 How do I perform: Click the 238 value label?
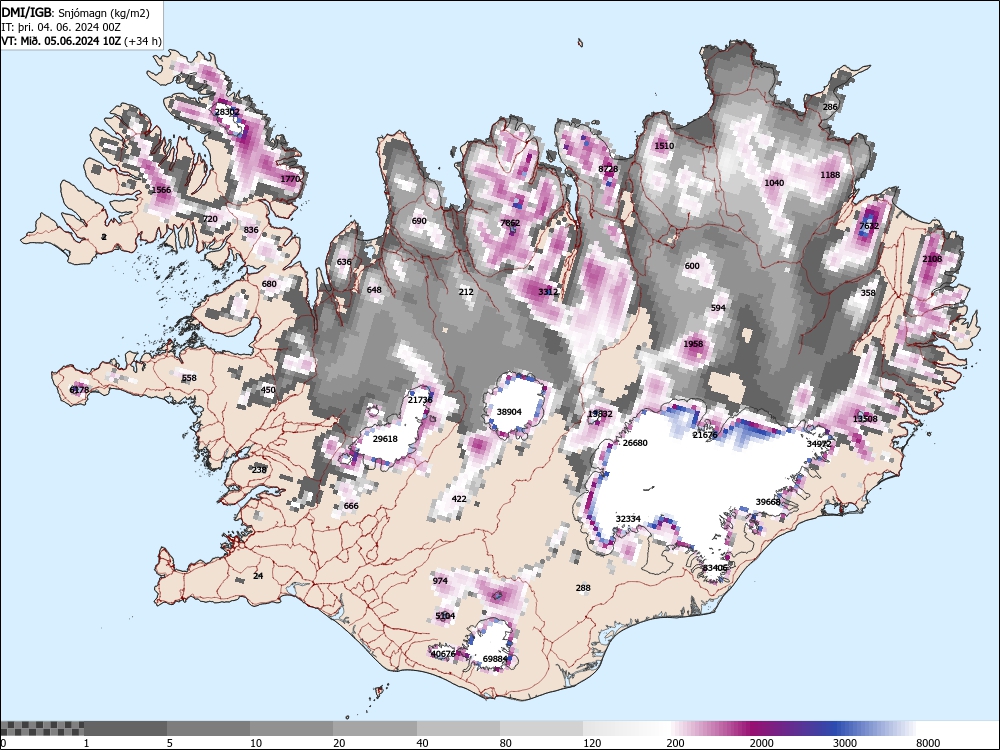click(259, 469)
